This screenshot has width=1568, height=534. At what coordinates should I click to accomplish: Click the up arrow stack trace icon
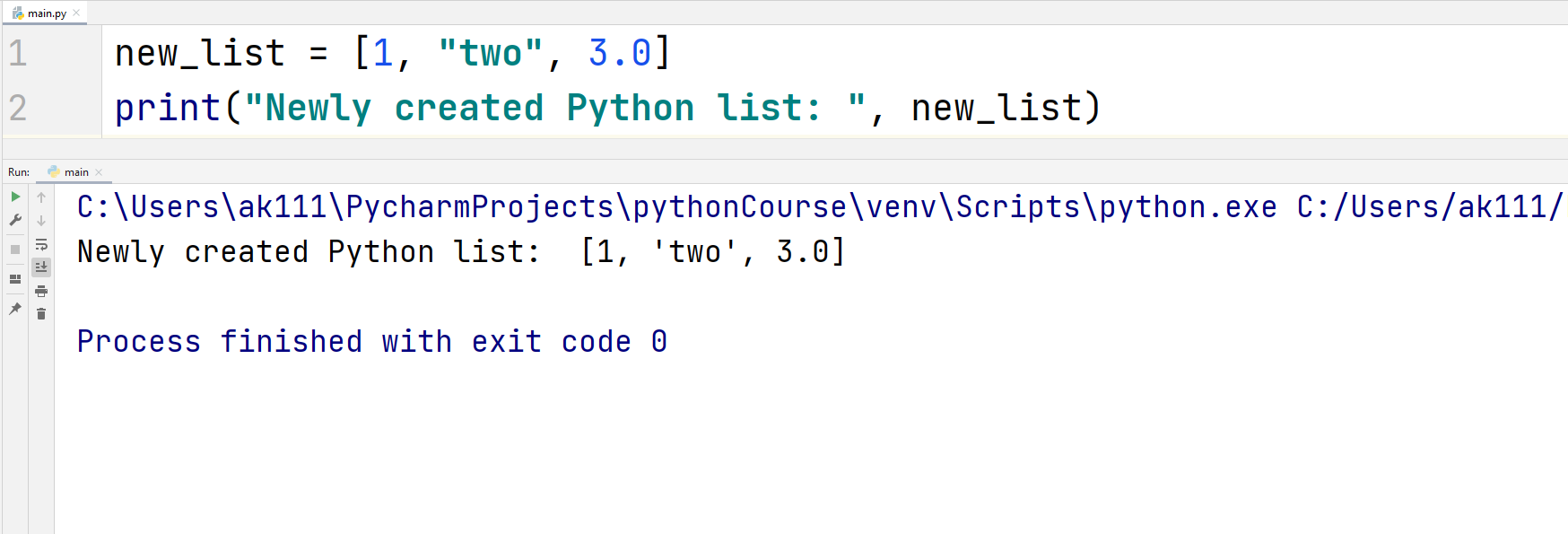point(41,197)
